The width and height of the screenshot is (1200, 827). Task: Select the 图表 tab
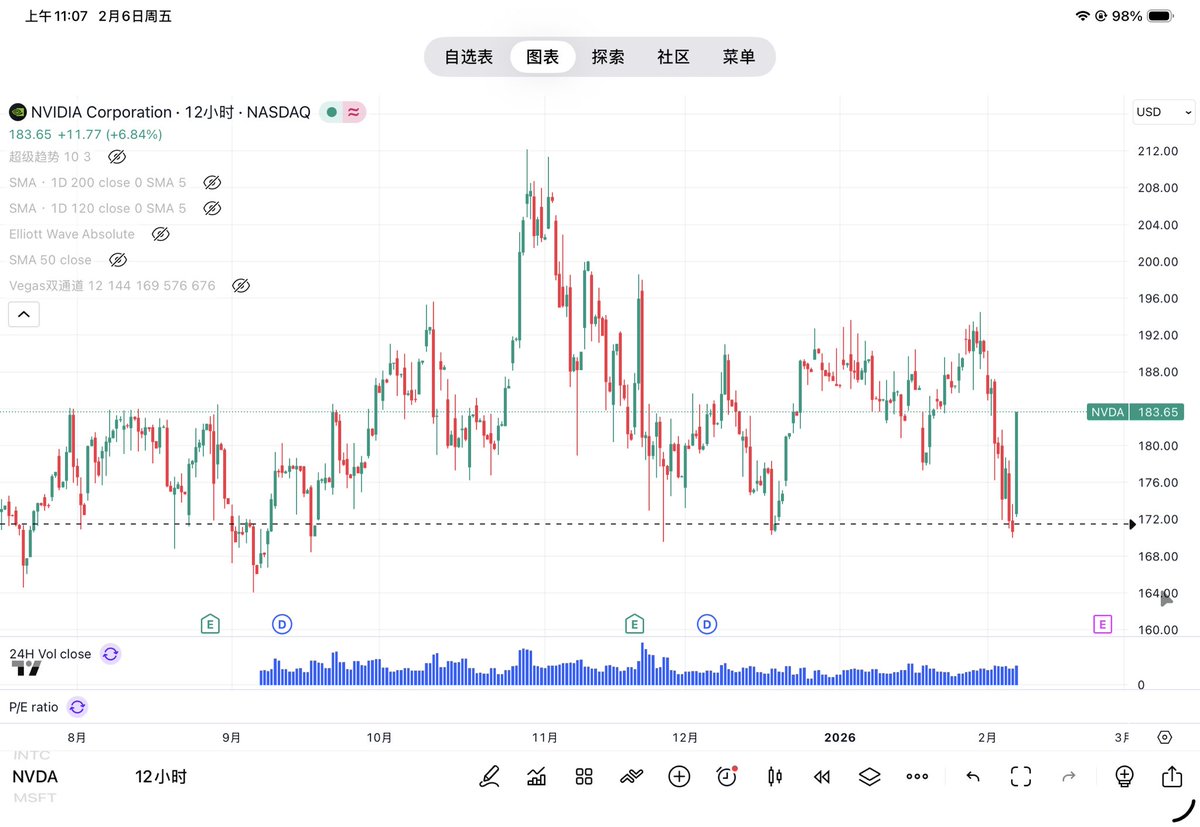tap(543, 57)
